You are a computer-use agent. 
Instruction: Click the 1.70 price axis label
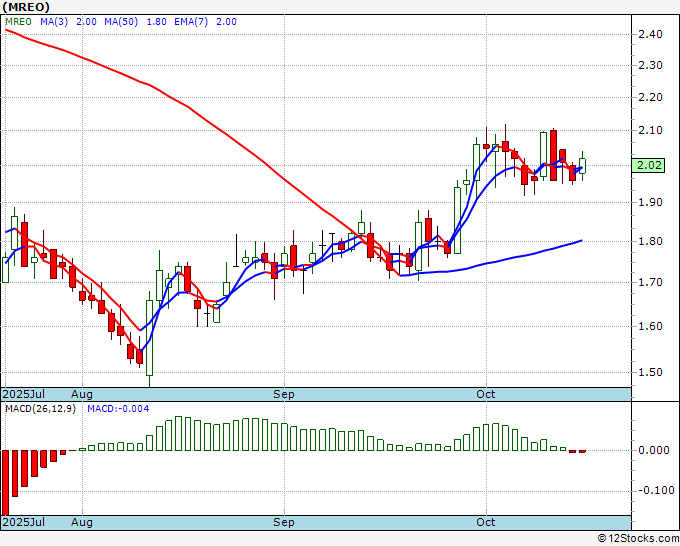(651, 282)
